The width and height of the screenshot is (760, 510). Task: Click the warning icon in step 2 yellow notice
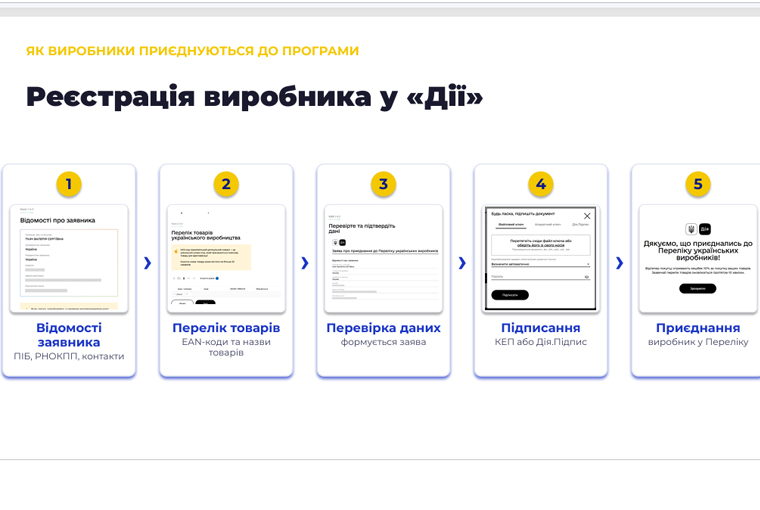click(x=176, y=252)
